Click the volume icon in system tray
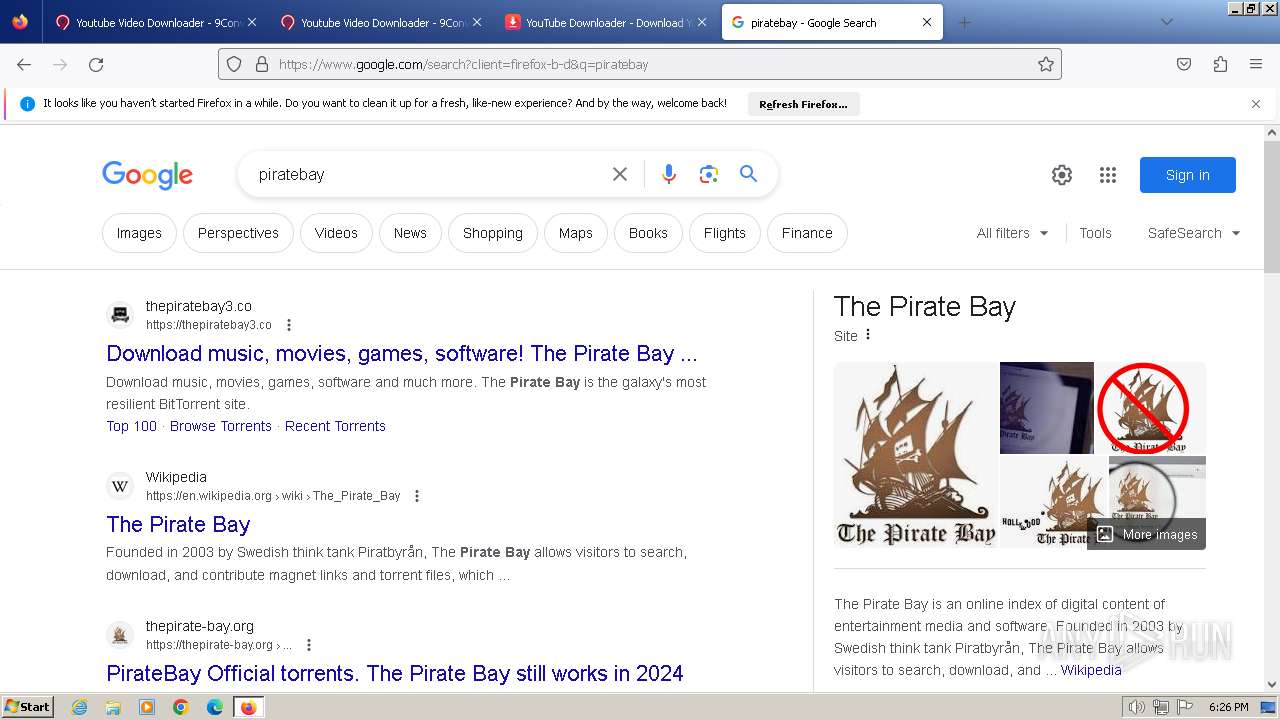Viewport: 1280px width, 720px height. tap(1137, 707)
